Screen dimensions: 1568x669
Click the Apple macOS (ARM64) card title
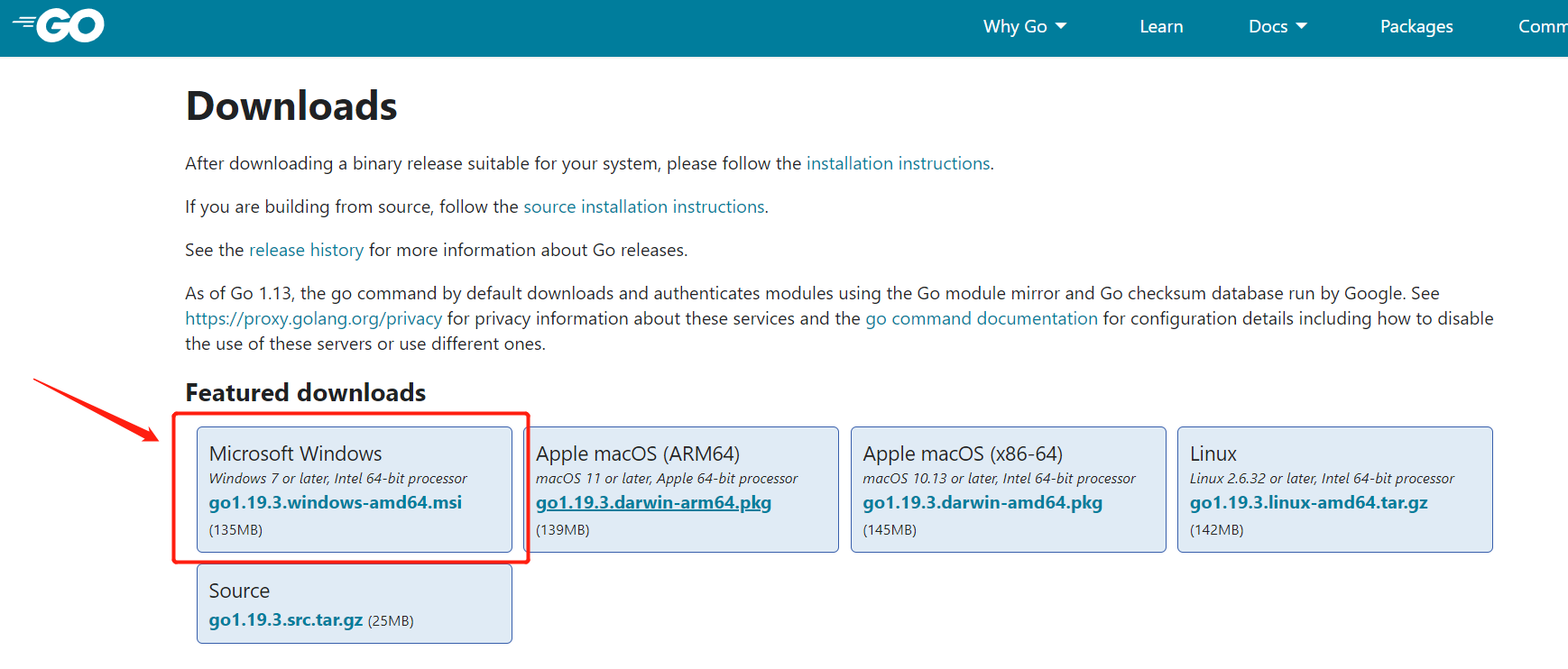638,454
